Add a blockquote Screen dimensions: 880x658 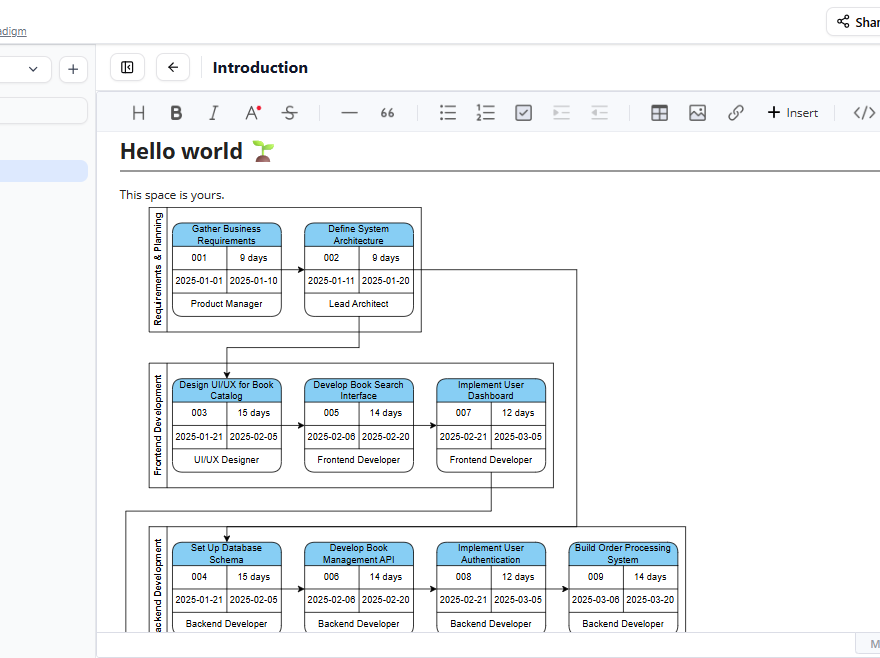coord(387,112)
